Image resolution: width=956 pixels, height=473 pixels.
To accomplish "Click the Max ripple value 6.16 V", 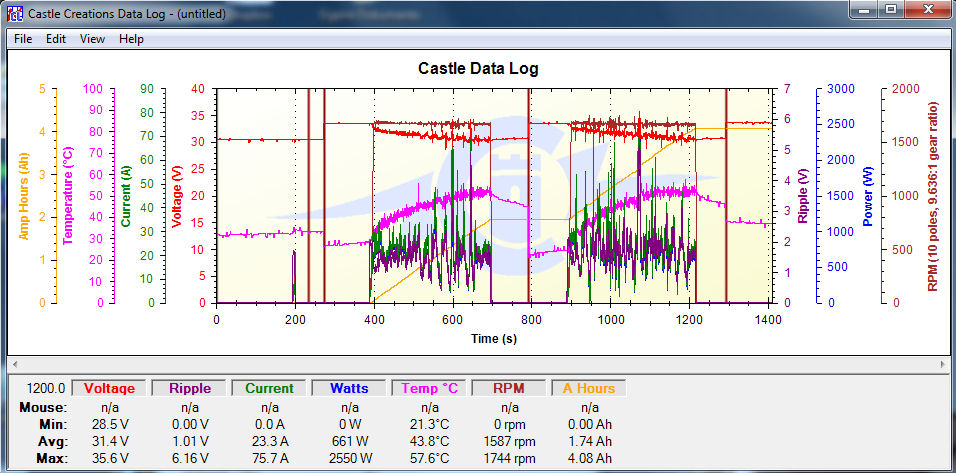I will (190, 458).
